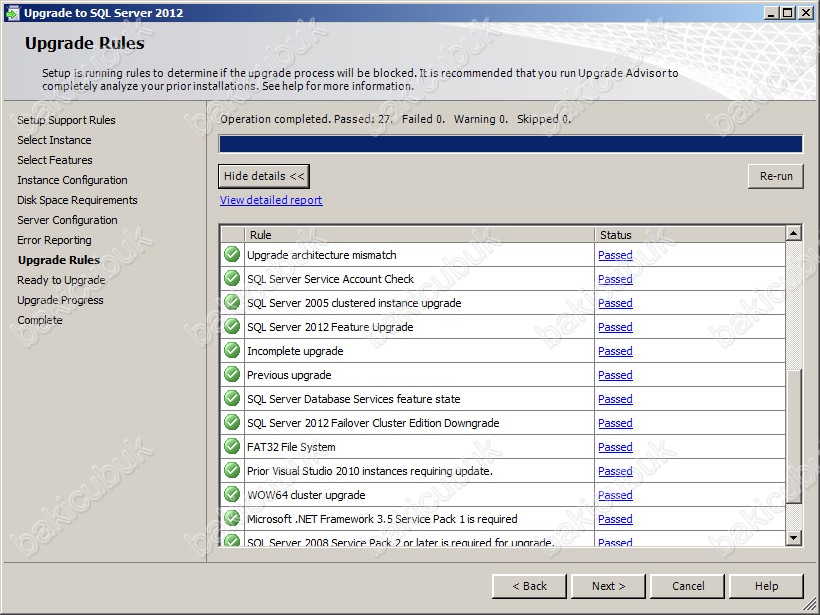Open Passed link for Previous upgrade
This screenshot has height=615, width=820.
coord(615,375)
